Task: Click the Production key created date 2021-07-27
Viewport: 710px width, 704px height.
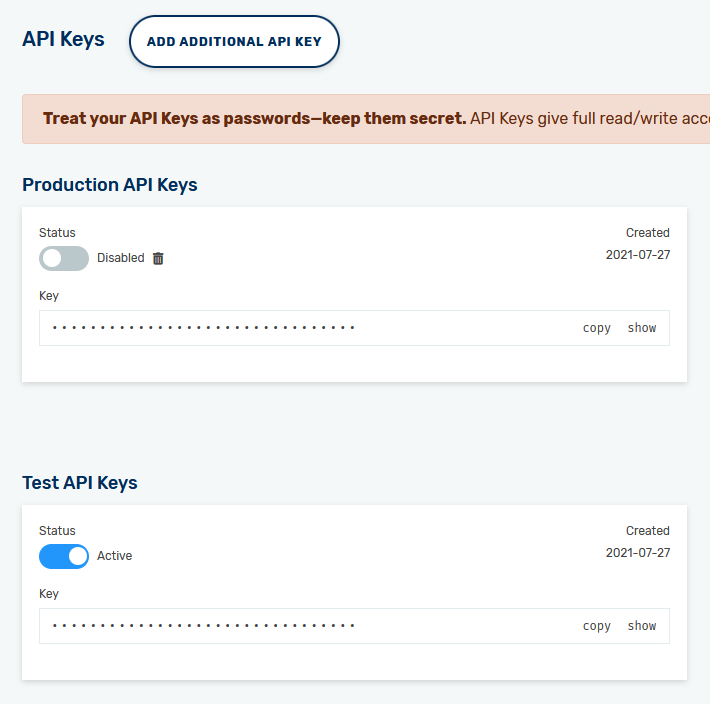Action: point(638,255)
